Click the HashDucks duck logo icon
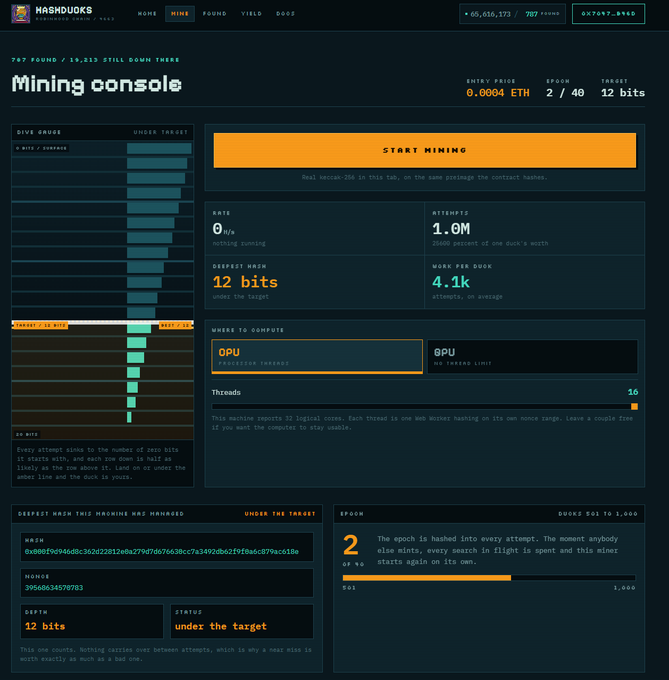669x680 pixels. (20, 13)
